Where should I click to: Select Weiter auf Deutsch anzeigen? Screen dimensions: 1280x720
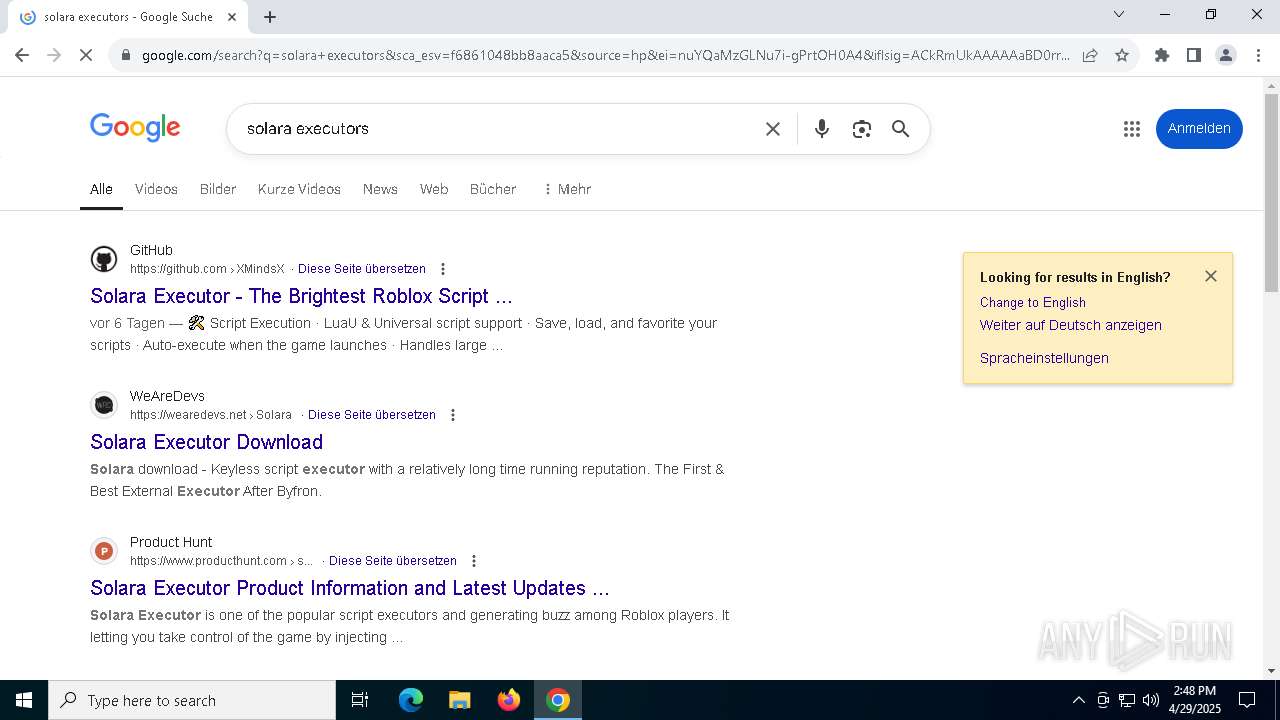(x=1071, y=325)
